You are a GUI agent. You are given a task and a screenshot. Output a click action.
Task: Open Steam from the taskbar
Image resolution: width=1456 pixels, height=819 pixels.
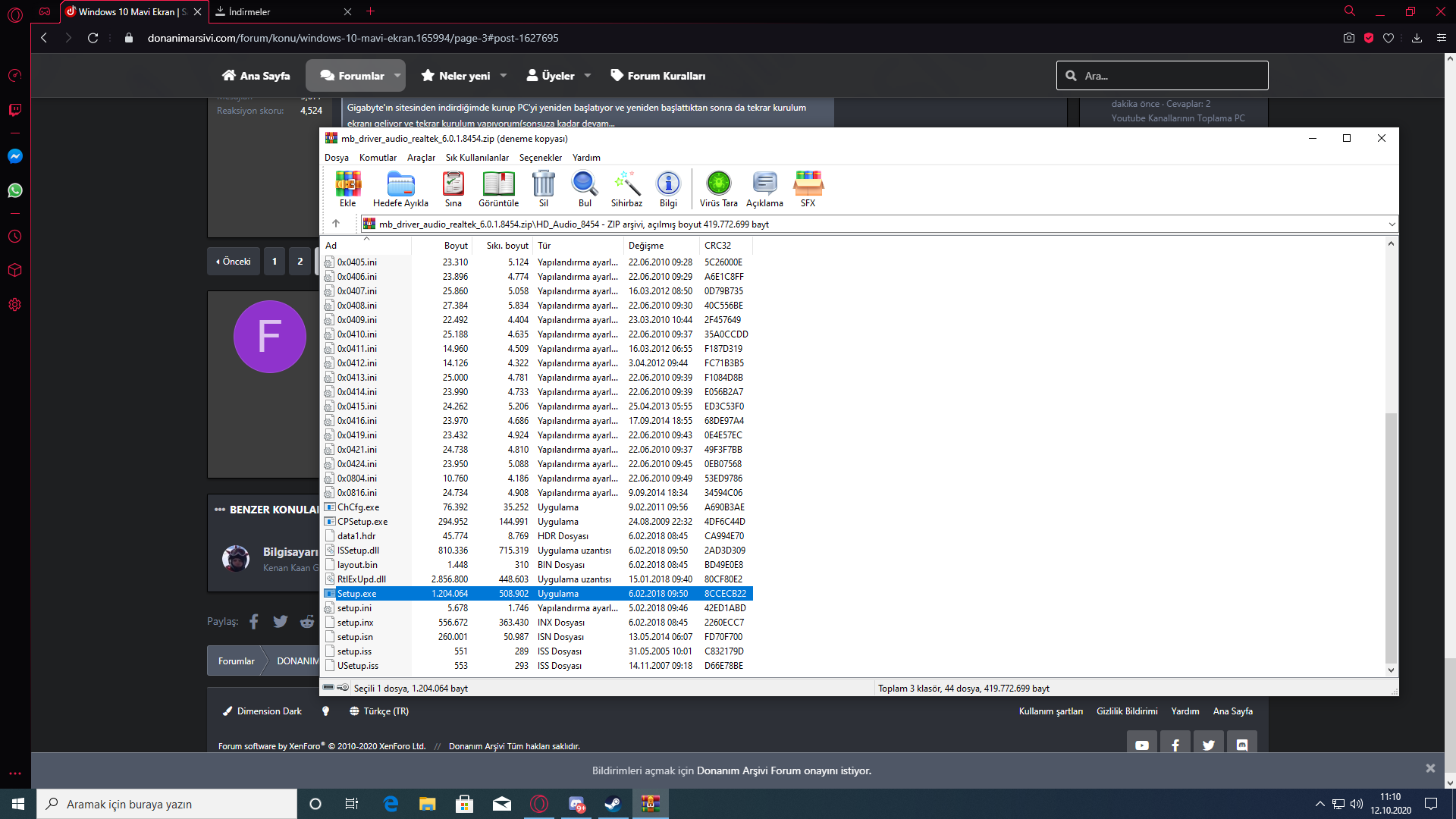(613, 804)
